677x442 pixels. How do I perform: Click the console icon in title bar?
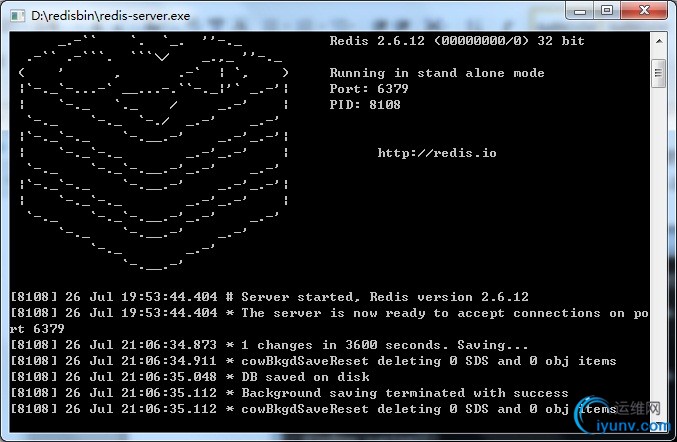(x=17, y=16)
